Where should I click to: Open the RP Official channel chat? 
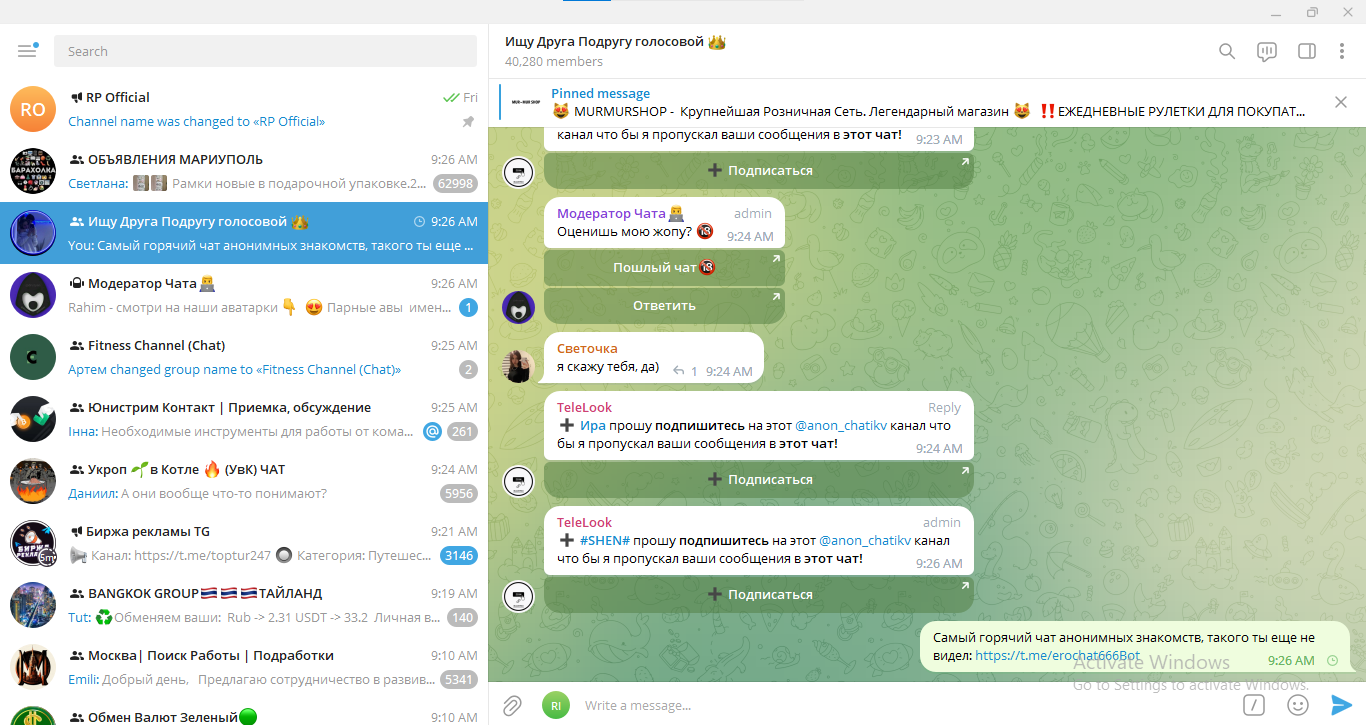tap(244, 109)
